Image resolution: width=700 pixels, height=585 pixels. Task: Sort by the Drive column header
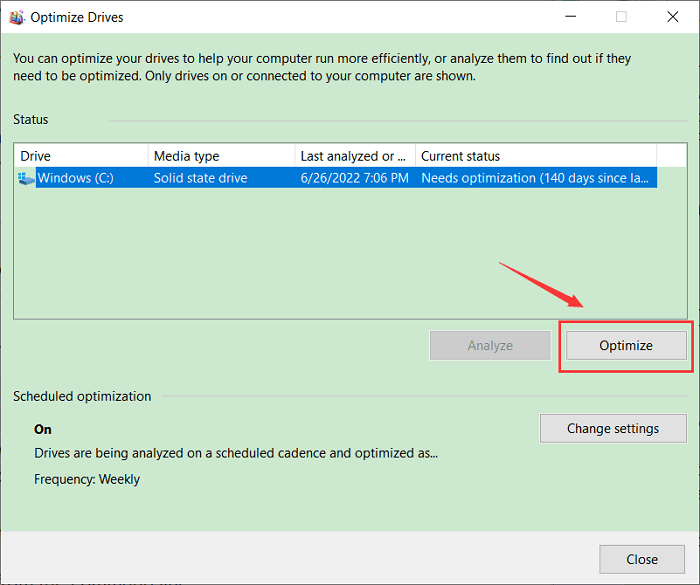point(80,156)
